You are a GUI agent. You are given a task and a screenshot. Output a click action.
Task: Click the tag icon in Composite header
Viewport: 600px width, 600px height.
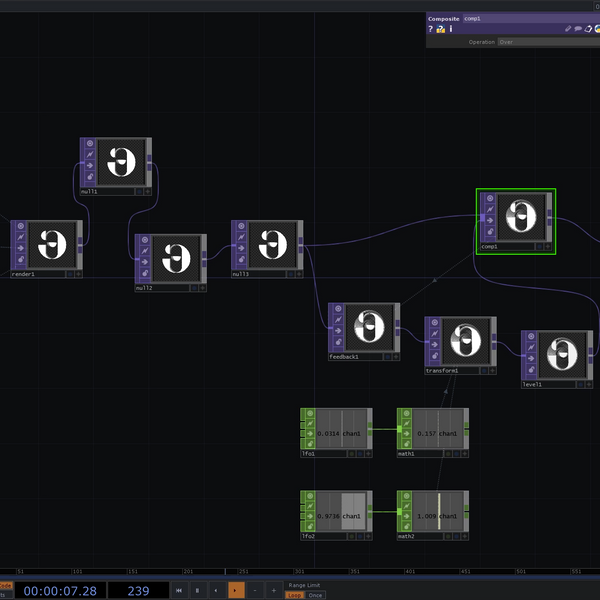[589, 29]
